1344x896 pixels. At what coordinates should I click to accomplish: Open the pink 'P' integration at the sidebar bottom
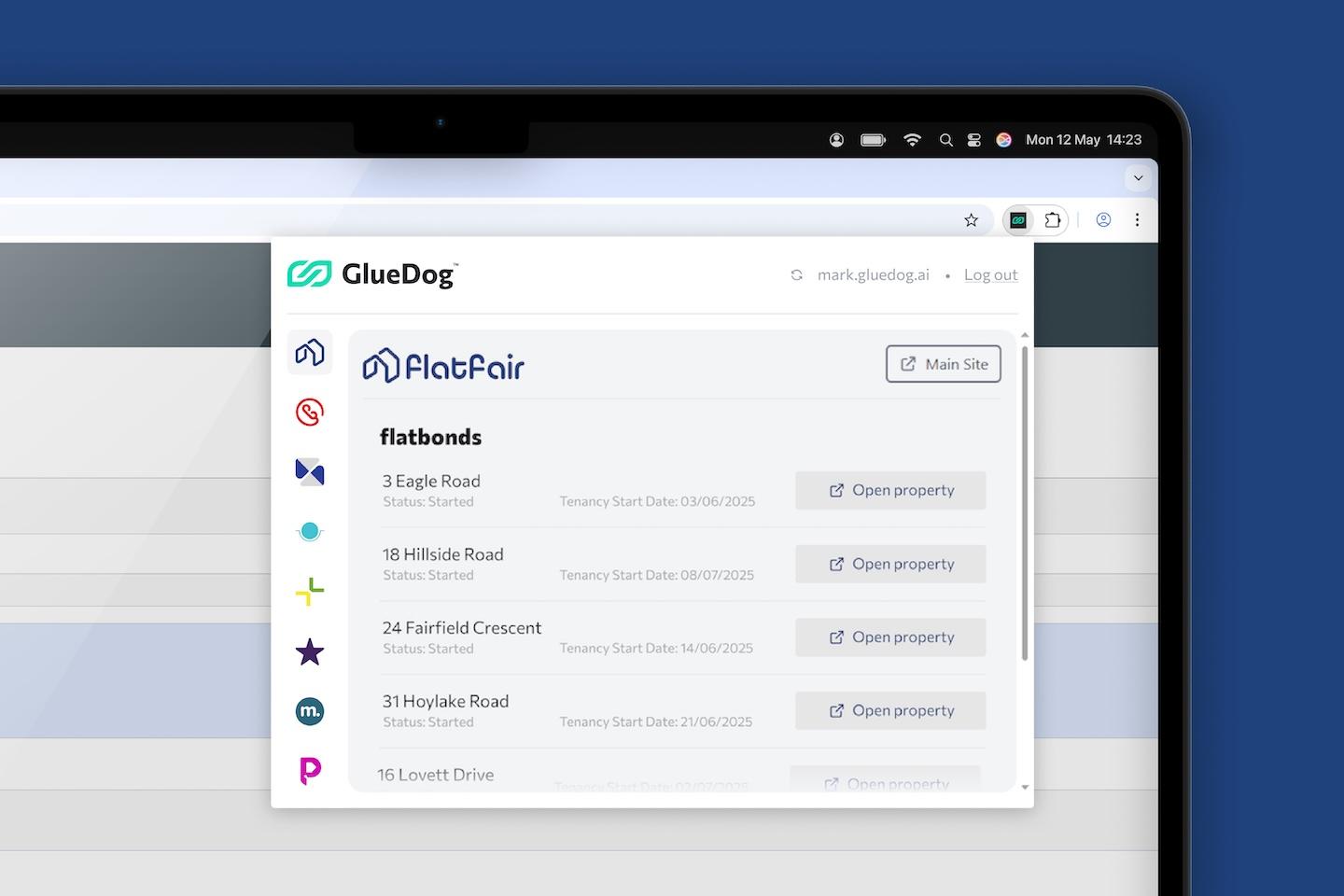(x=309, y=769)
